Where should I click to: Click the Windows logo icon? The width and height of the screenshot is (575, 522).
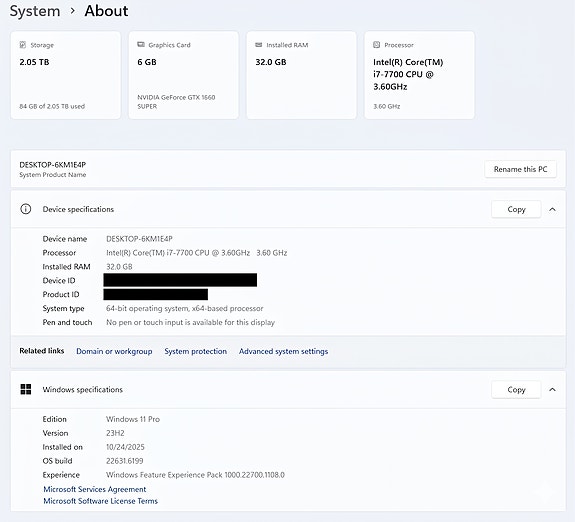26,389
